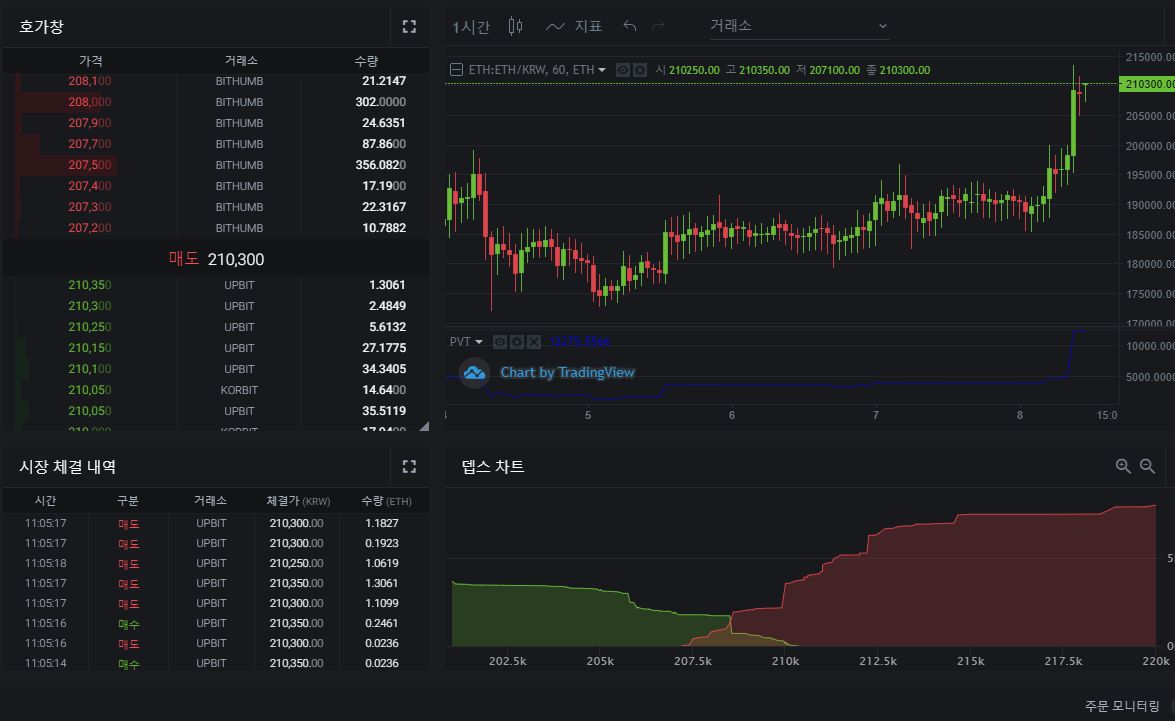Toggle PVT indicator visibility
The width and height of the screenshot is (1175, 721).
pos(499,342)
